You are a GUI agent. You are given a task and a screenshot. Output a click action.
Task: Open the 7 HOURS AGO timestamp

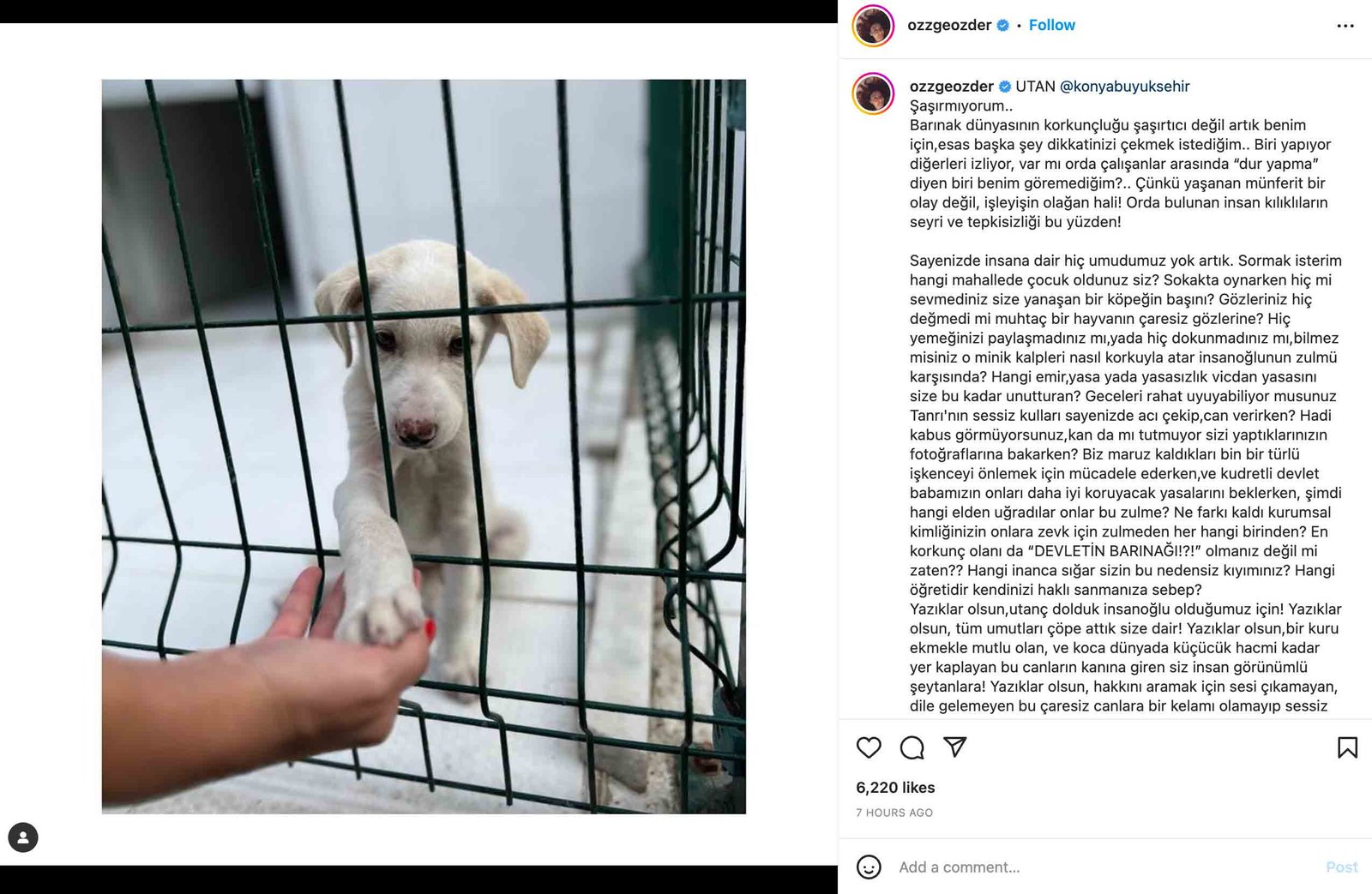point(894,813)
